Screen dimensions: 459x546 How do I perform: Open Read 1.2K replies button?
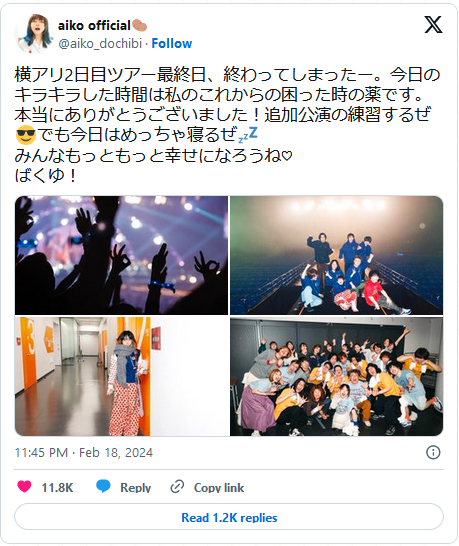coord(229,517)
